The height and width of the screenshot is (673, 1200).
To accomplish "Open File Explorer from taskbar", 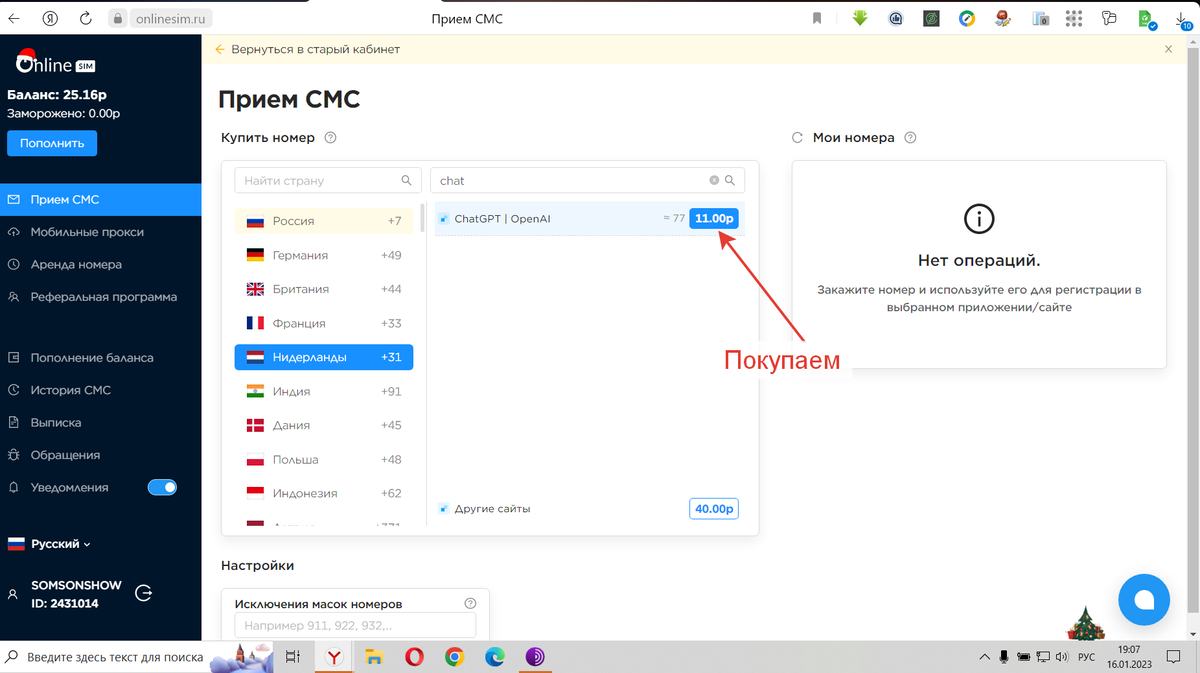I will 374,657.
